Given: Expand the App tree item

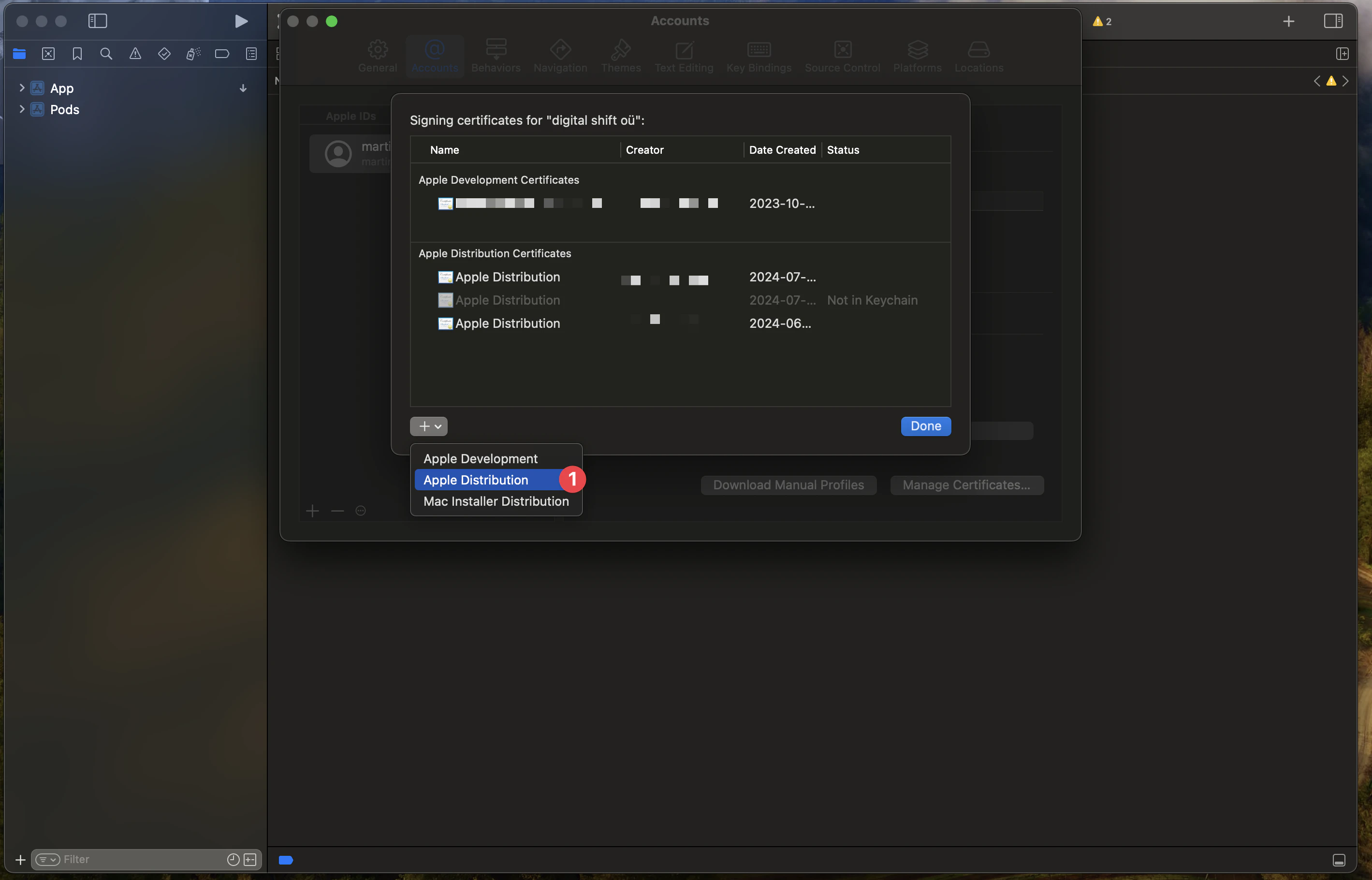Looking at the screenshot, I should click(21, 88).
